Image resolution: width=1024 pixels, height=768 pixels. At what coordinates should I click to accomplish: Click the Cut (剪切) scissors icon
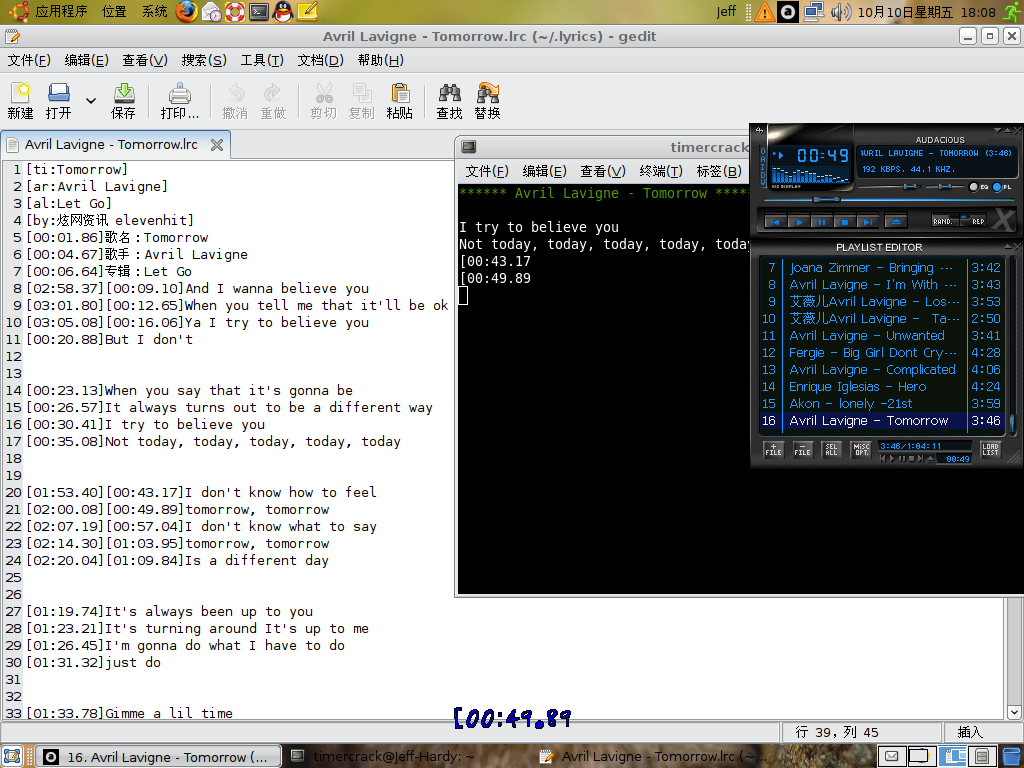(323, 101)
